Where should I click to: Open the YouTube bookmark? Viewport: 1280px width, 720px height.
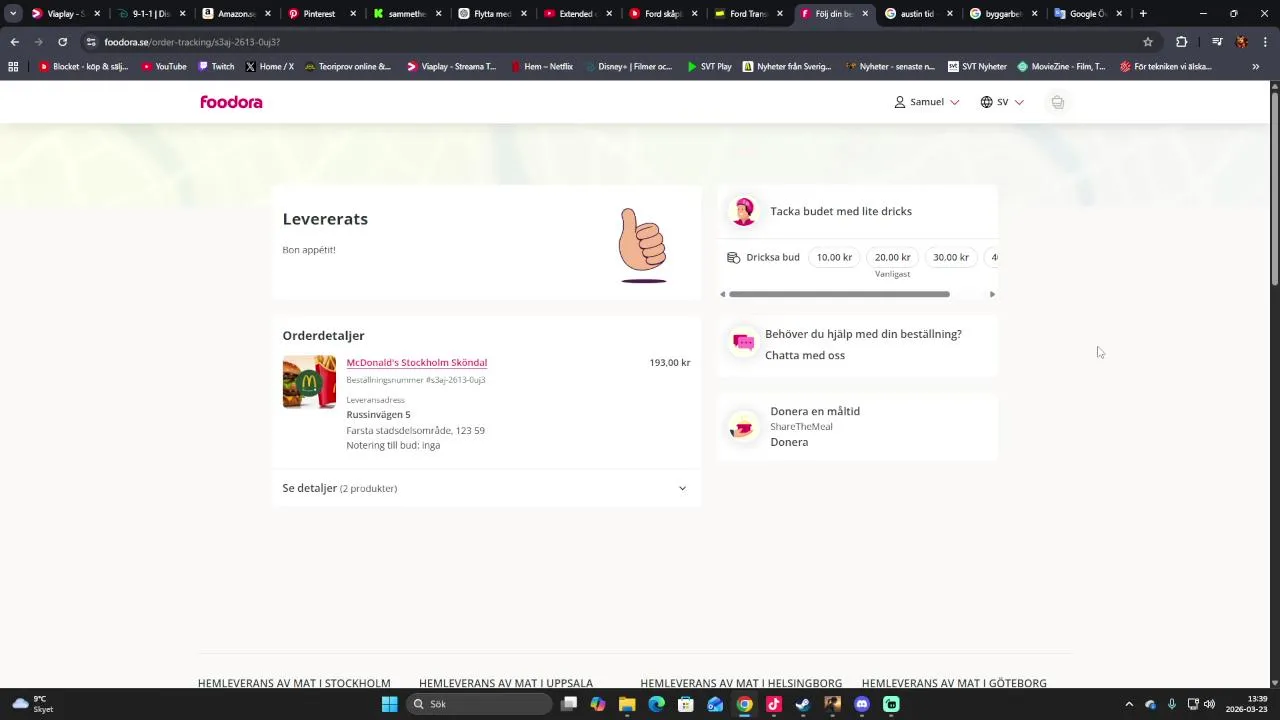tap(163, 67)
